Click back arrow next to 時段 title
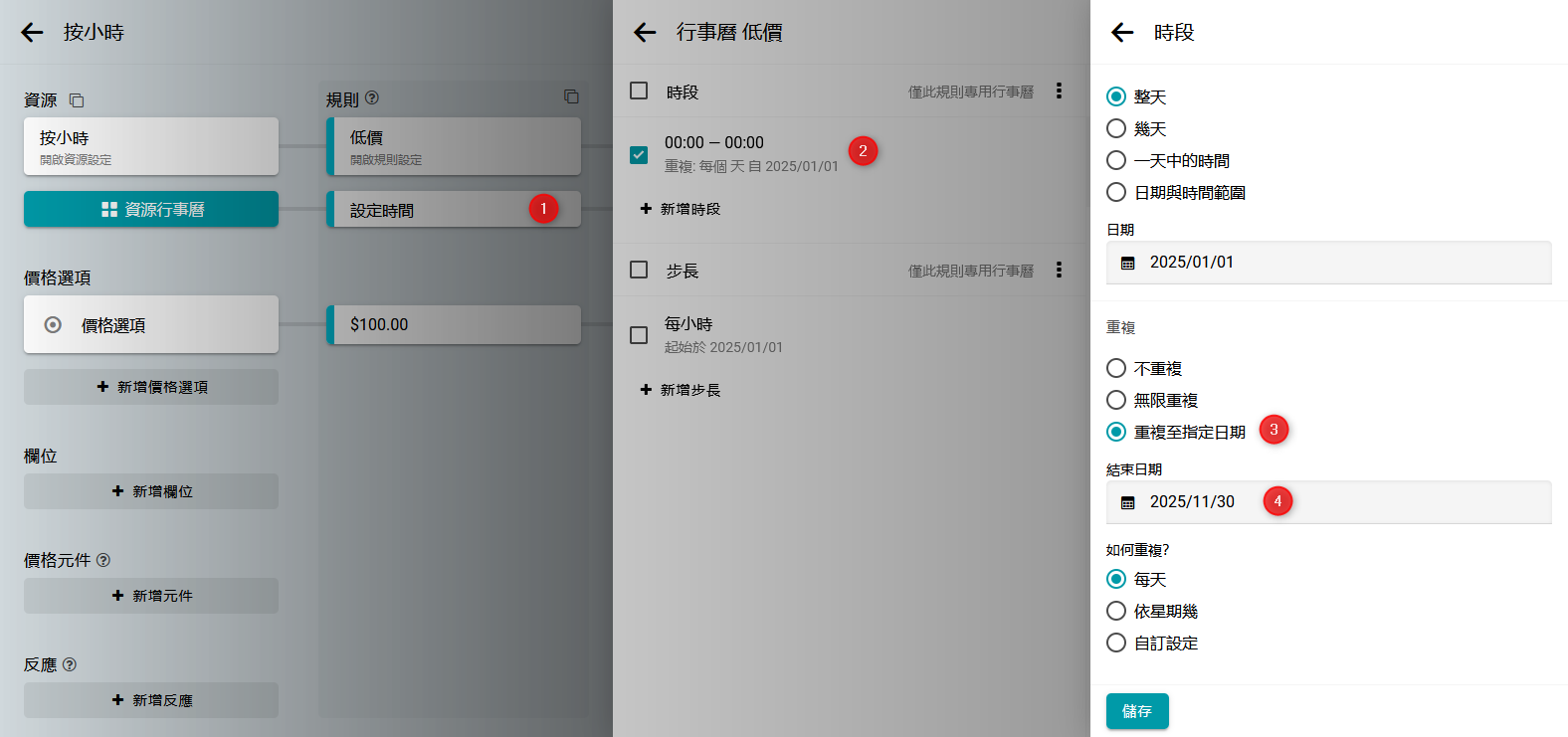This screenshot has width=1568, height=737. pos(1122,32)
